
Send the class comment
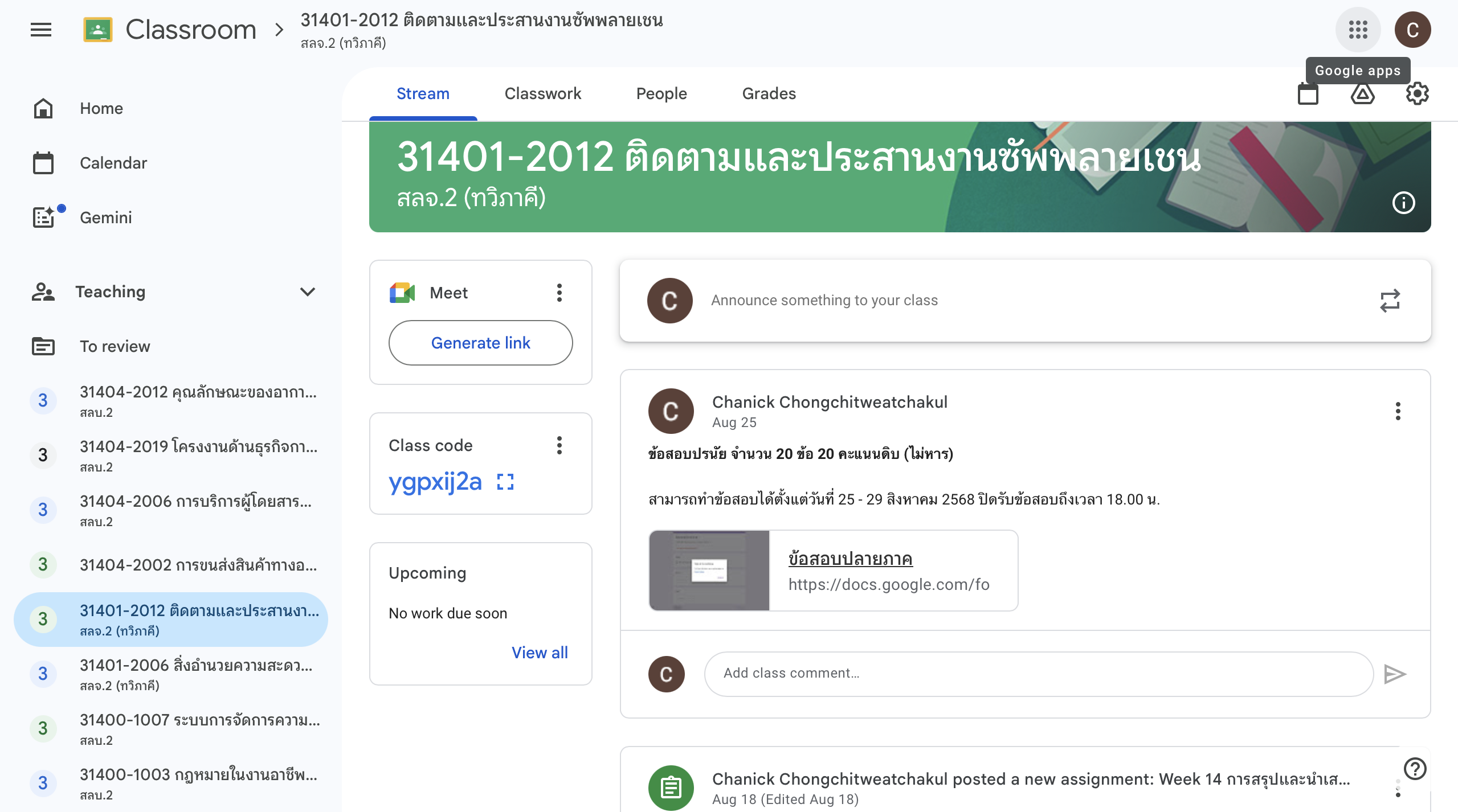[1394, 674]
